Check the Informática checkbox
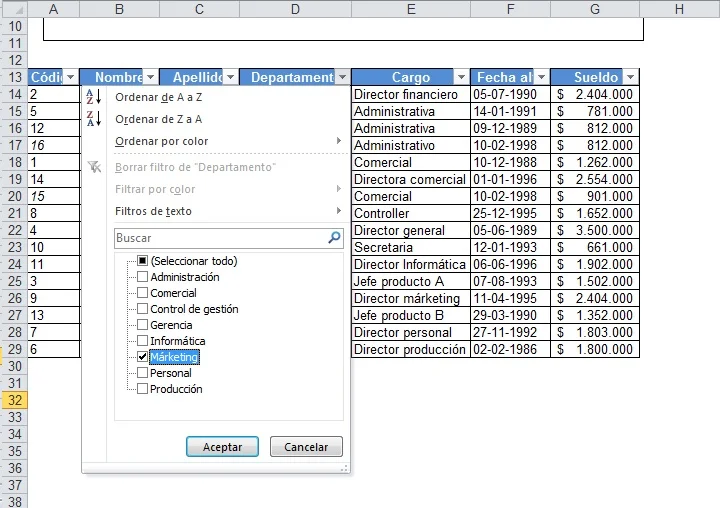This screenshot has height=508, width=720. (142, 341)
